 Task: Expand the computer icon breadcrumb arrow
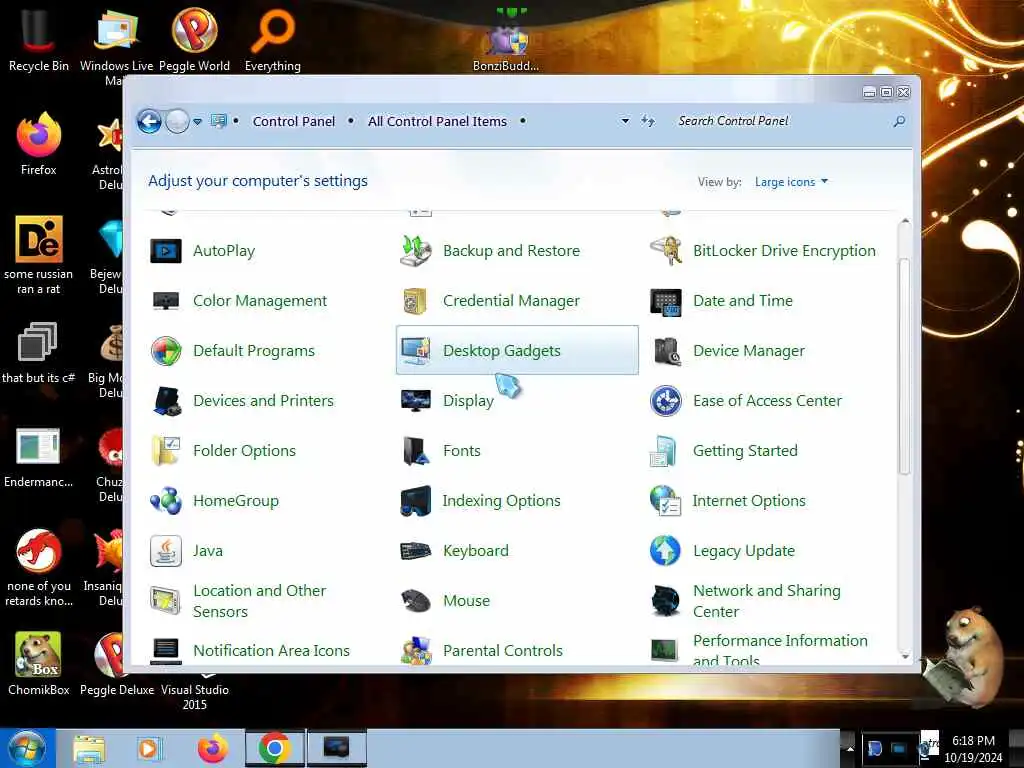236,121
